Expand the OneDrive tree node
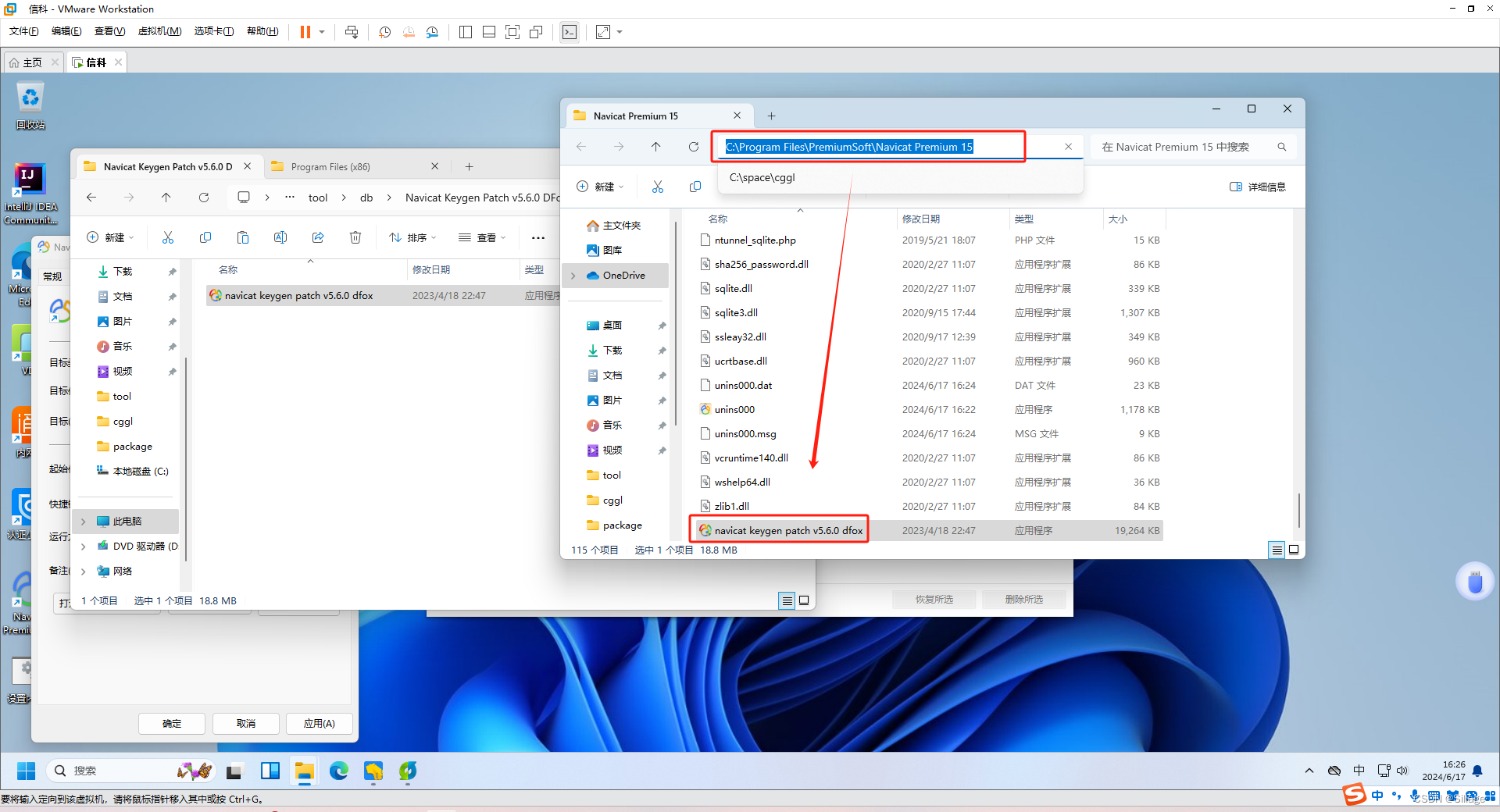 pyautogui.click(x=573, y=276)
